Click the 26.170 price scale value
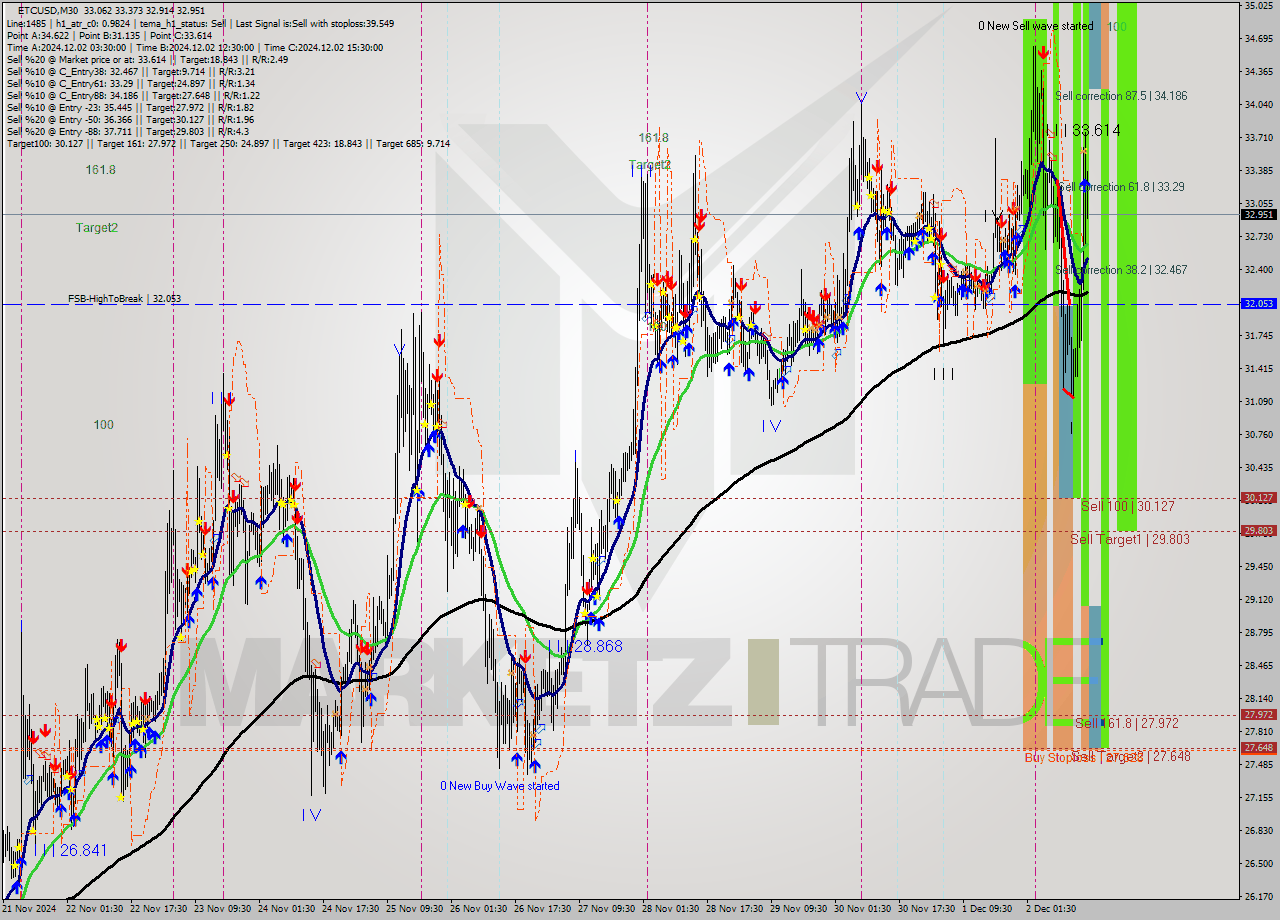 [1258, 896]
